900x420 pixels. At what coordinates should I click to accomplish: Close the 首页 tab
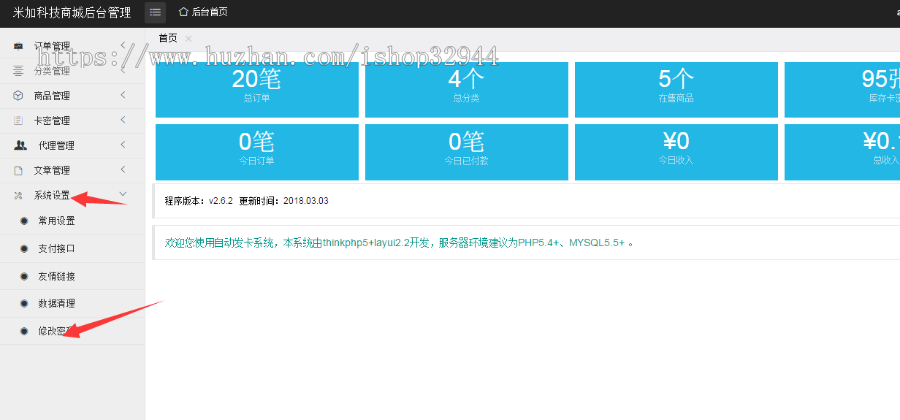[188, 38]
